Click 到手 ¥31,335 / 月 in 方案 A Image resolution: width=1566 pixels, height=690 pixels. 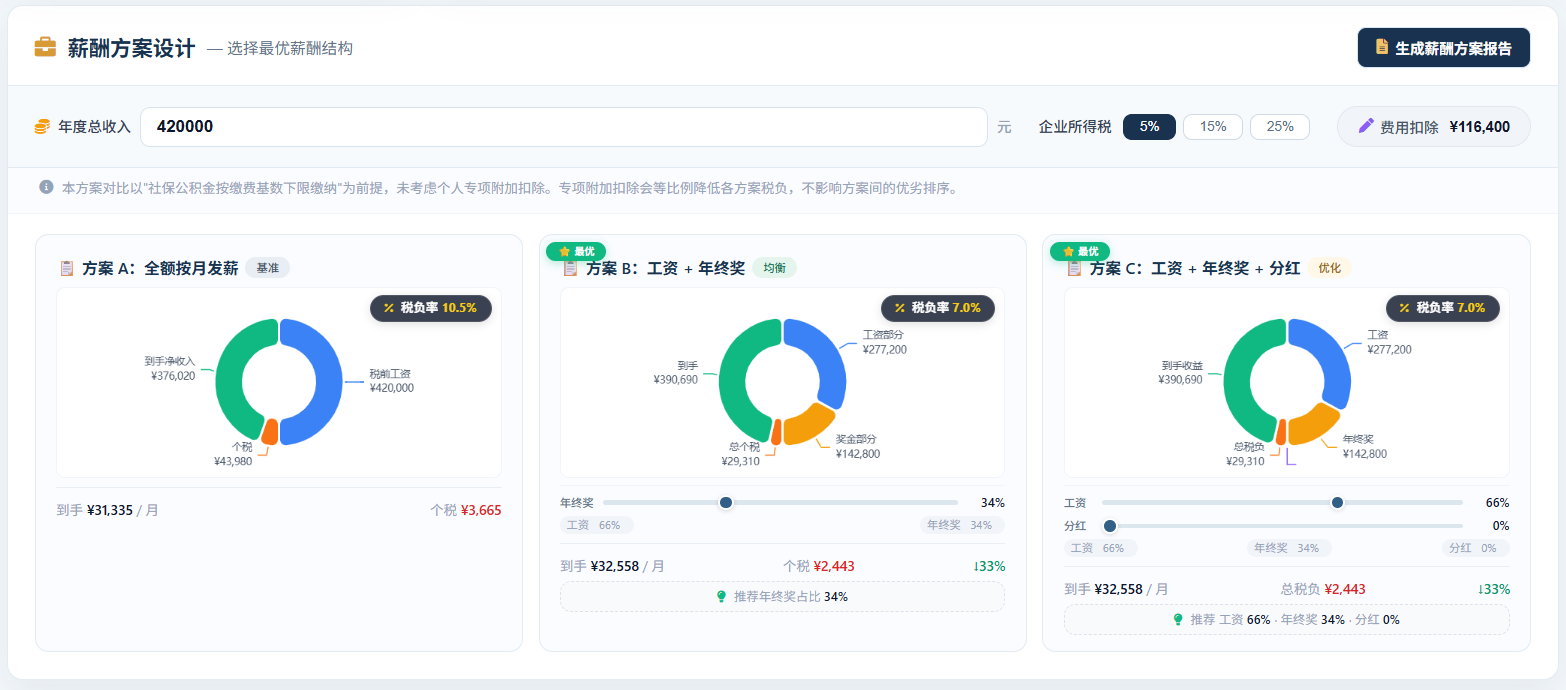(108, 510)
